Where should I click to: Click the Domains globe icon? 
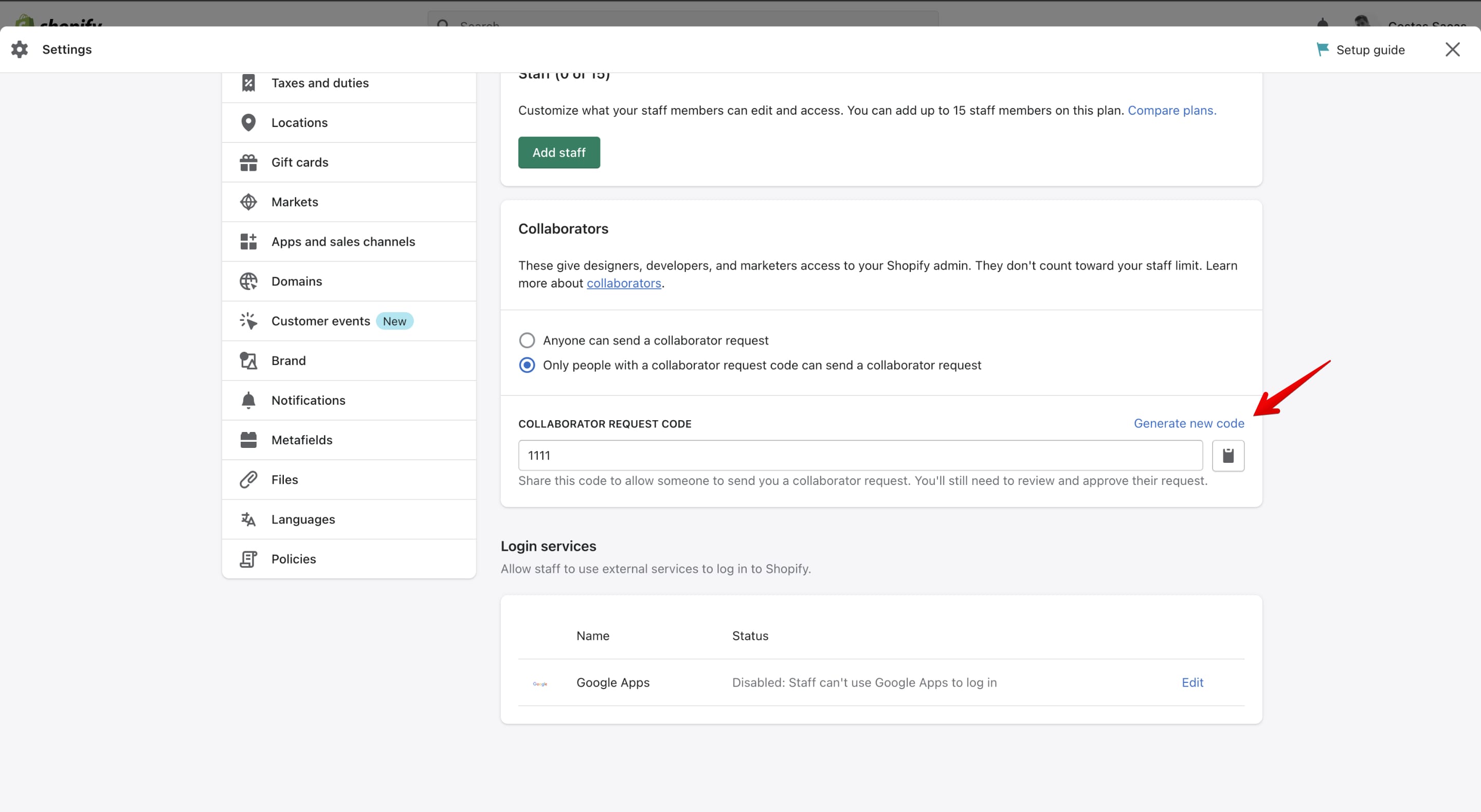pos(248,281)
